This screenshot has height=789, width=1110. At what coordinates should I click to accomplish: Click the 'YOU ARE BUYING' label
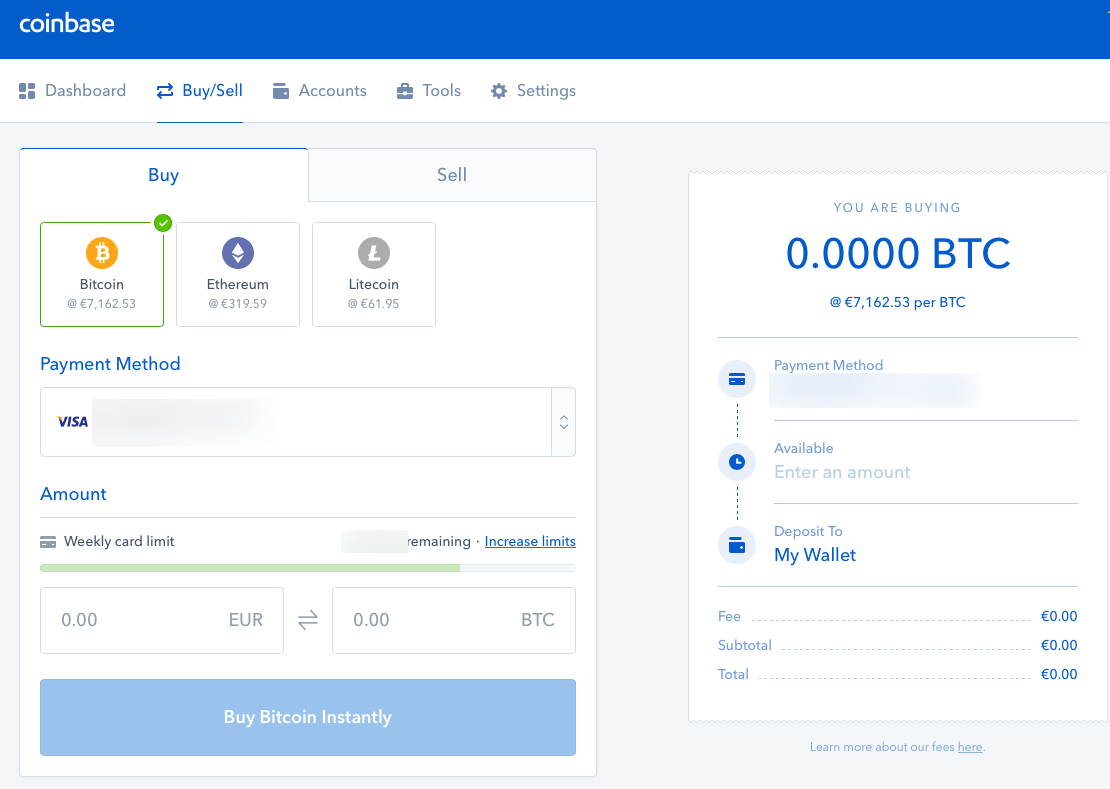pos(898,207)
